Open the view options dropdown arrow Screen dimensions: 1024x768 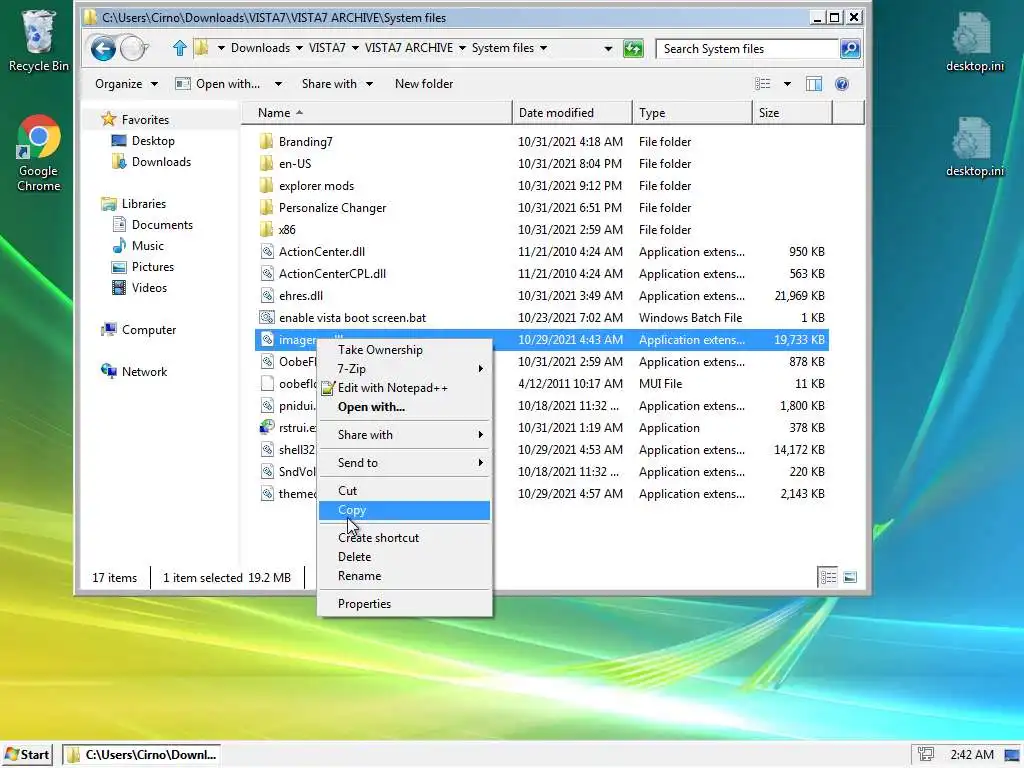[x=787, y=84]
